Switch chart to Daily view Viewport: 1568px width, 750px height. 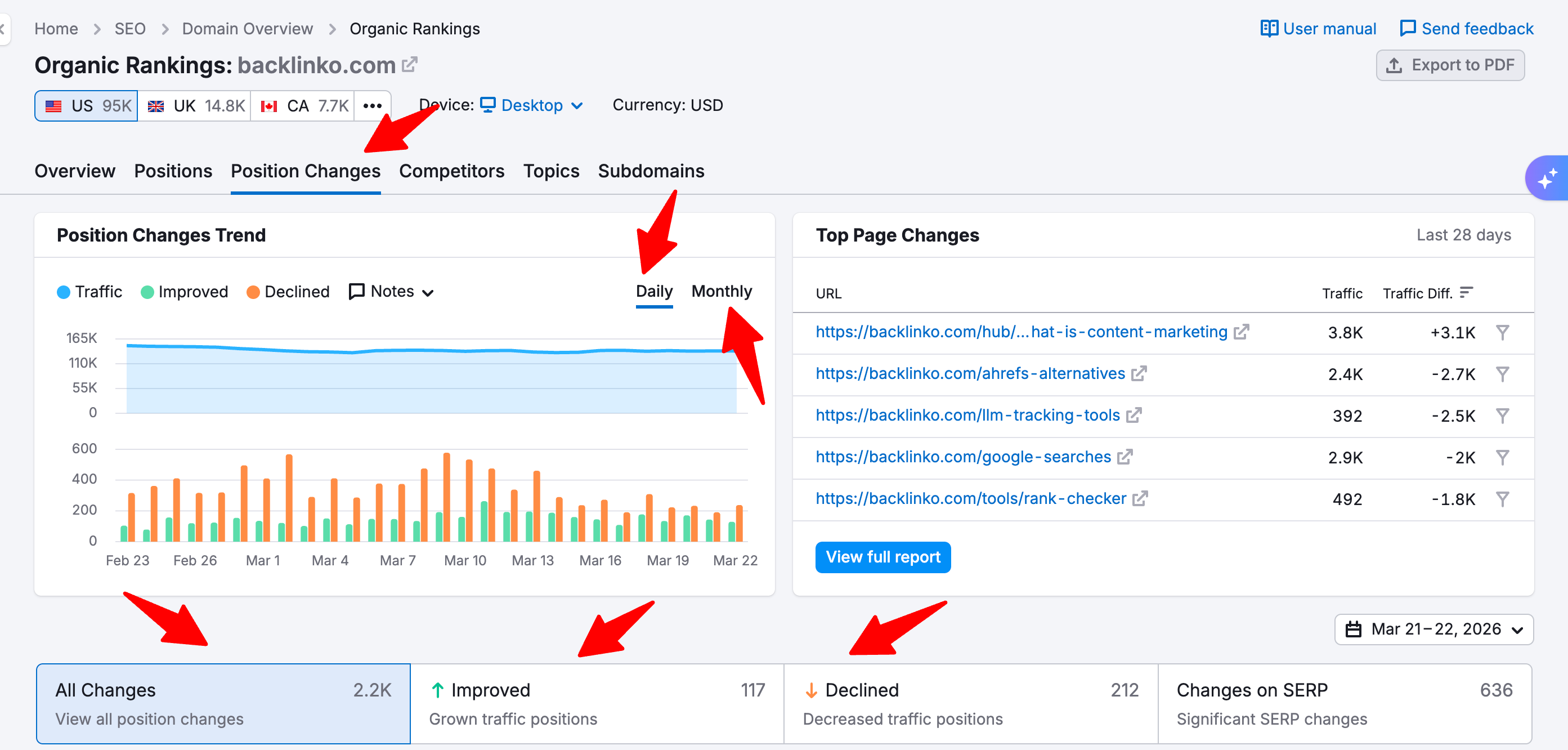(655, 292)
